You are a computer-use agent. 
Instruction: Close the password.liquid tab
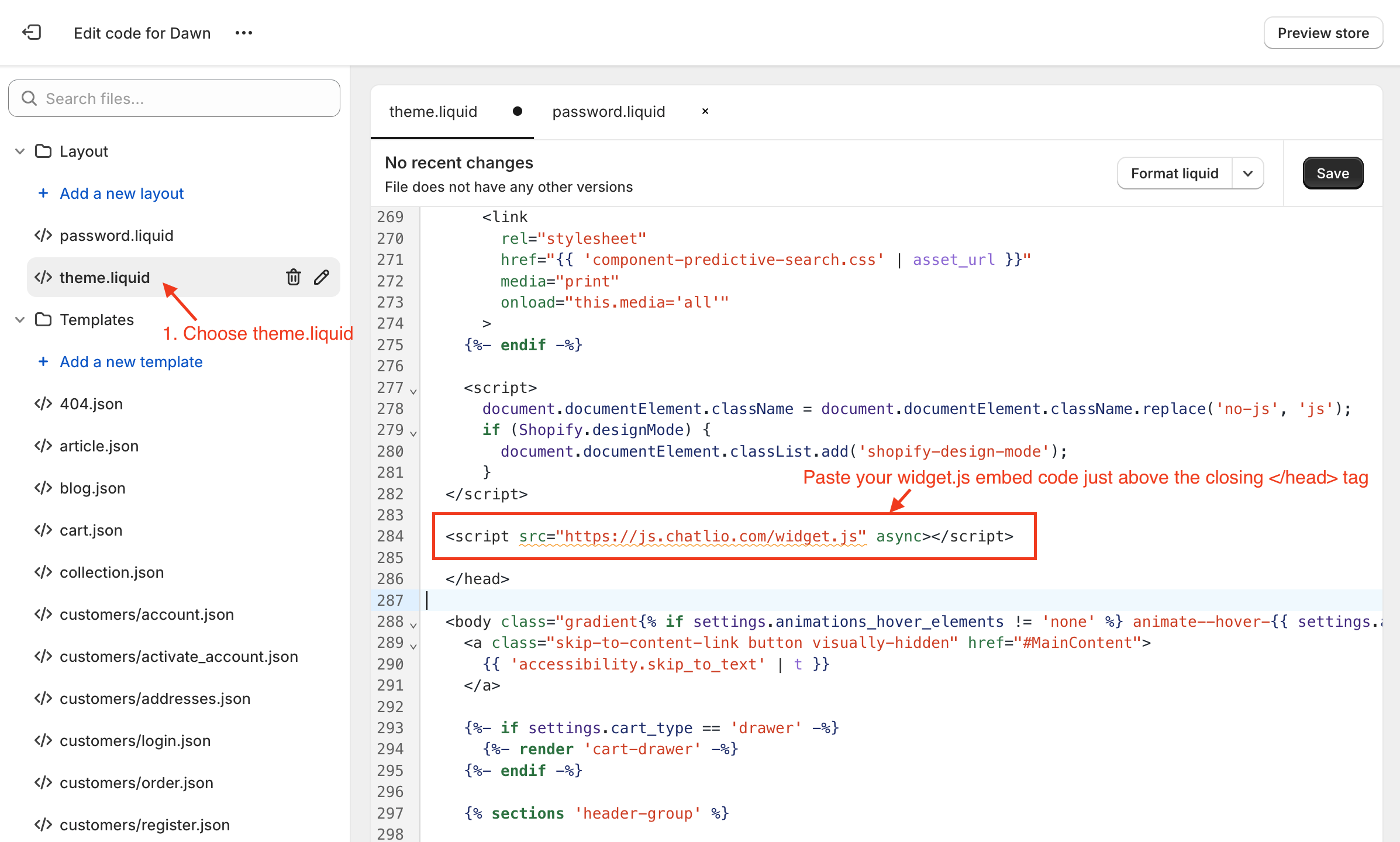pos(705,111)
